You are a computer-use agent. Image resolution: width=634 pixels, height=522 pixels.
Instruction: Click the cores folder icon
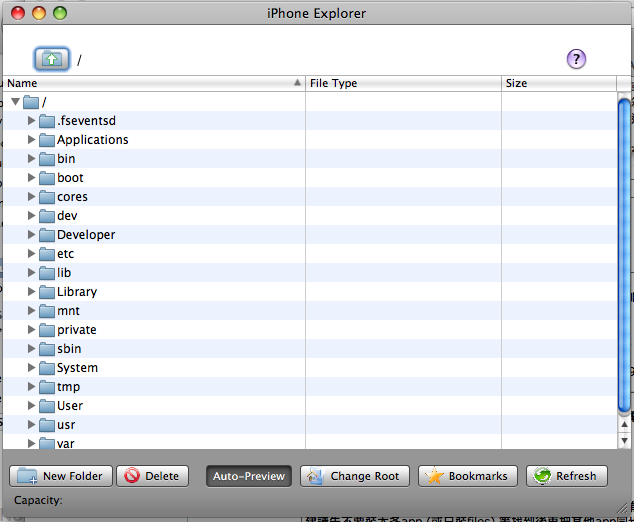47,197
